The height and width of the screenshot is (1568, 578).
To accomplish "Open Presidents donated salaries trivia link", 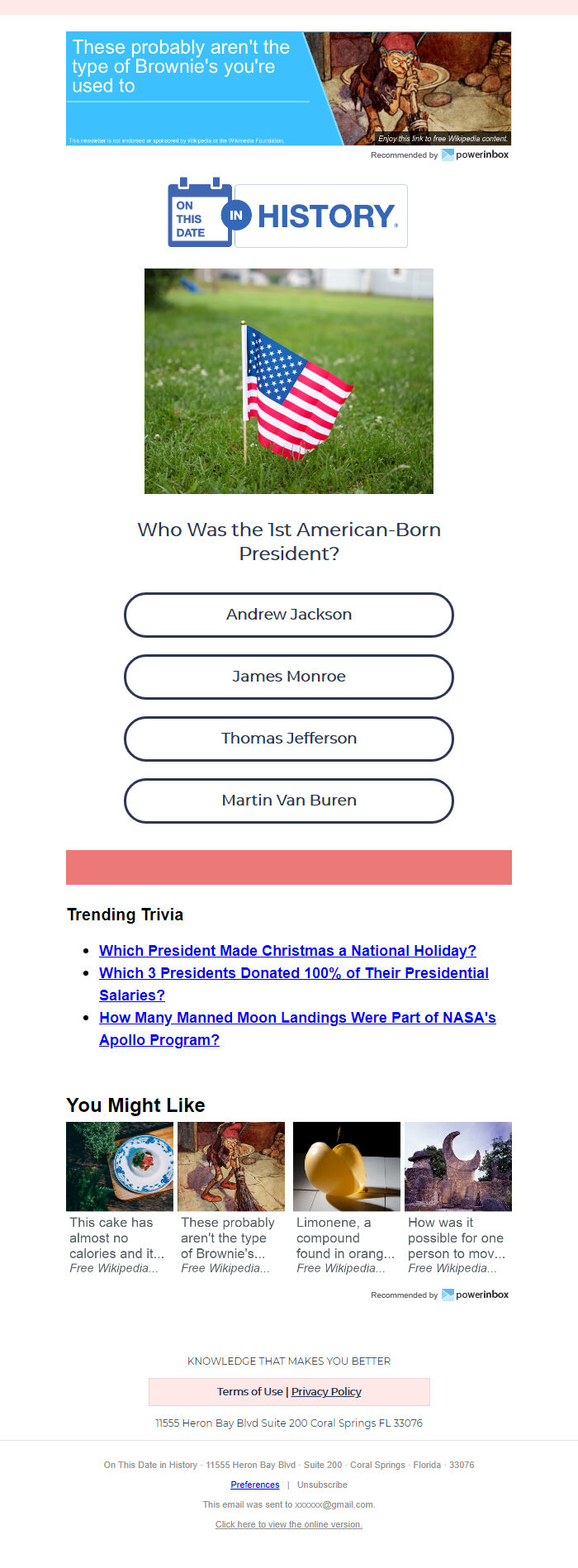I will [x=294, y=984].
